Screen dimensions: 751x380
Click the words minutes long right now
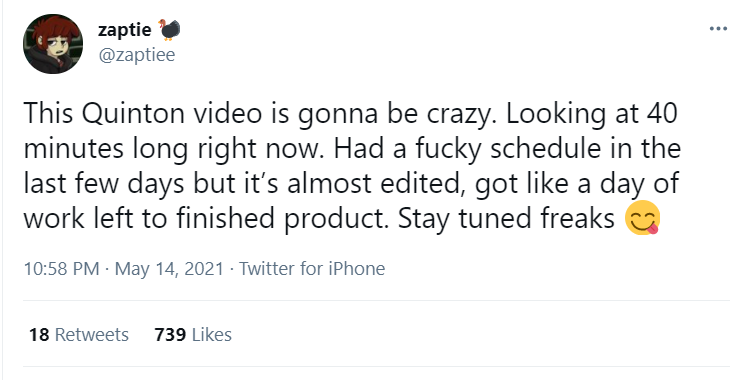[x=175, y=149]
